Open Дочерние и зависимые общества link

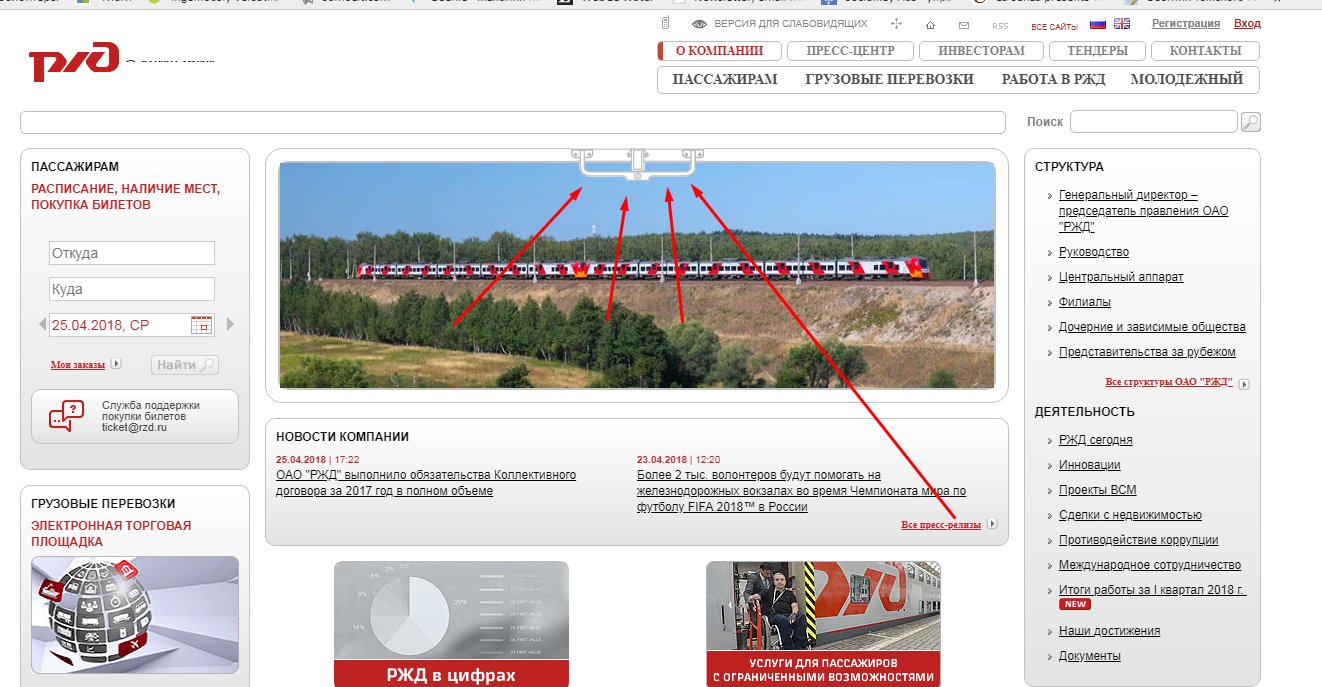point(1152,327)
